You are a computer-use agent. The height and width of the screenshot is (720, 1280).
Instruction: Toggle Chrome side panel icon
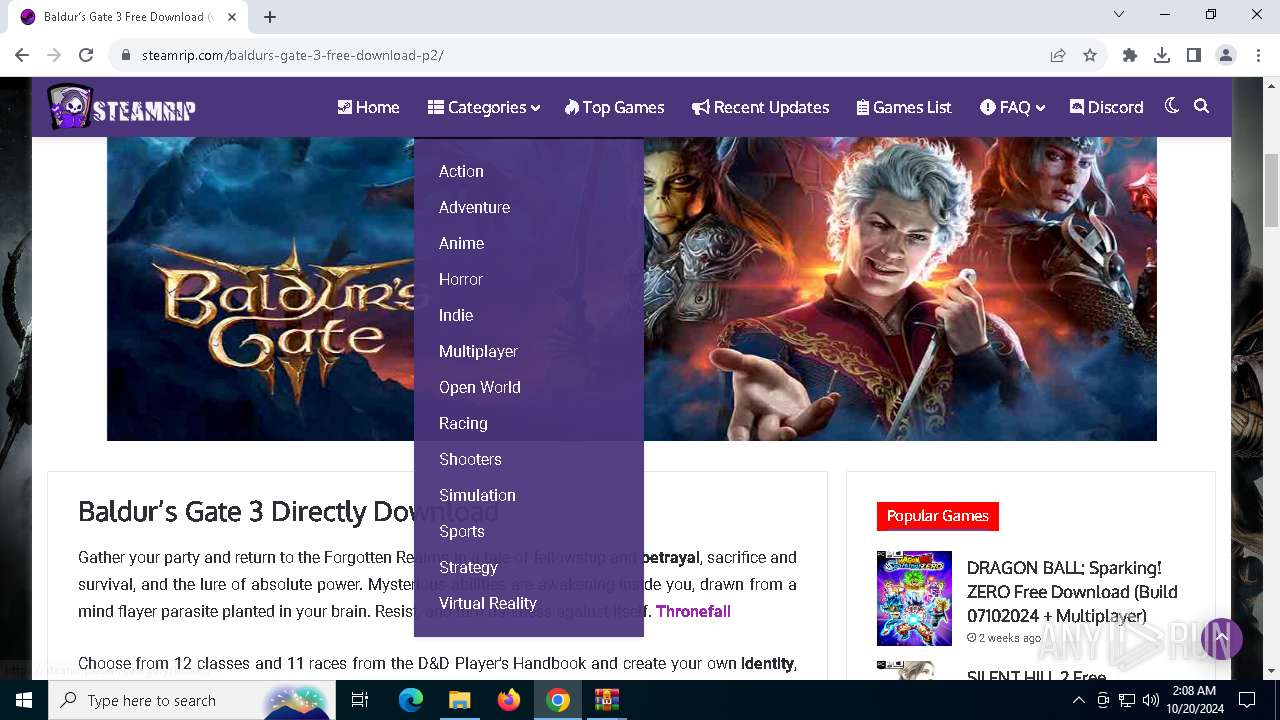1194,55
